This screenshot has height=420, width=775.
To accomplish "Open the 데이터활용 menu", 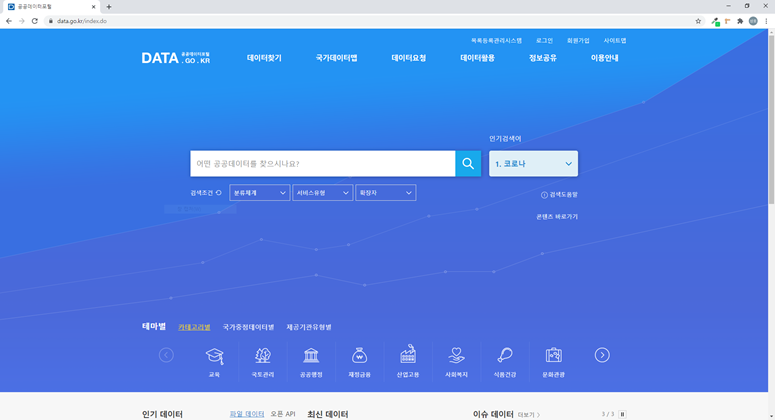I will (477, 58).
